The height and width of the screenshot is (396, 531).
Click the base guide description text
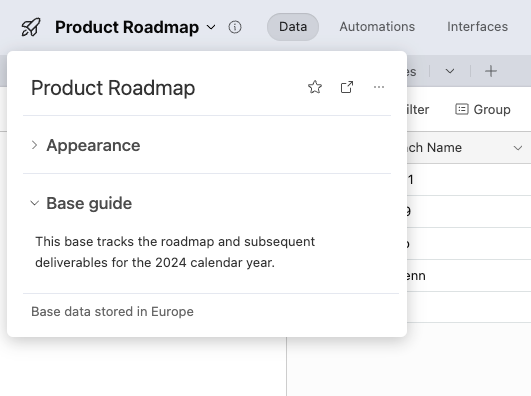coord(175,252)
